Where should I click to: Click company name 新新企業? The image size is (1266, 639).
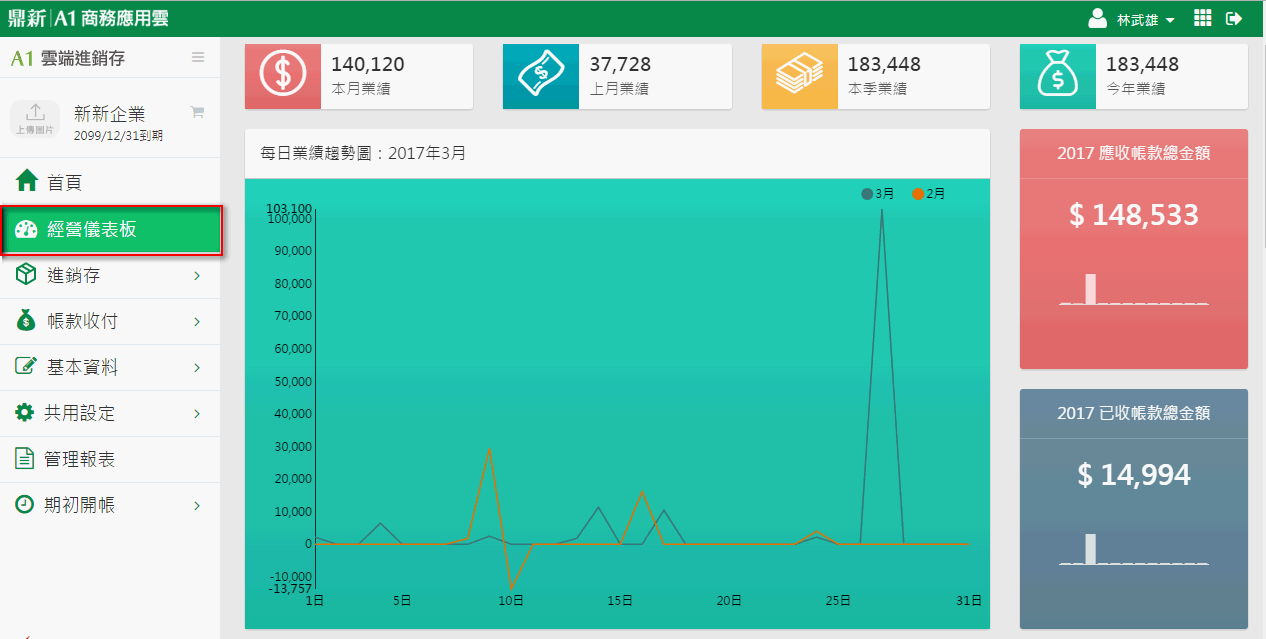tap(110, 114)
